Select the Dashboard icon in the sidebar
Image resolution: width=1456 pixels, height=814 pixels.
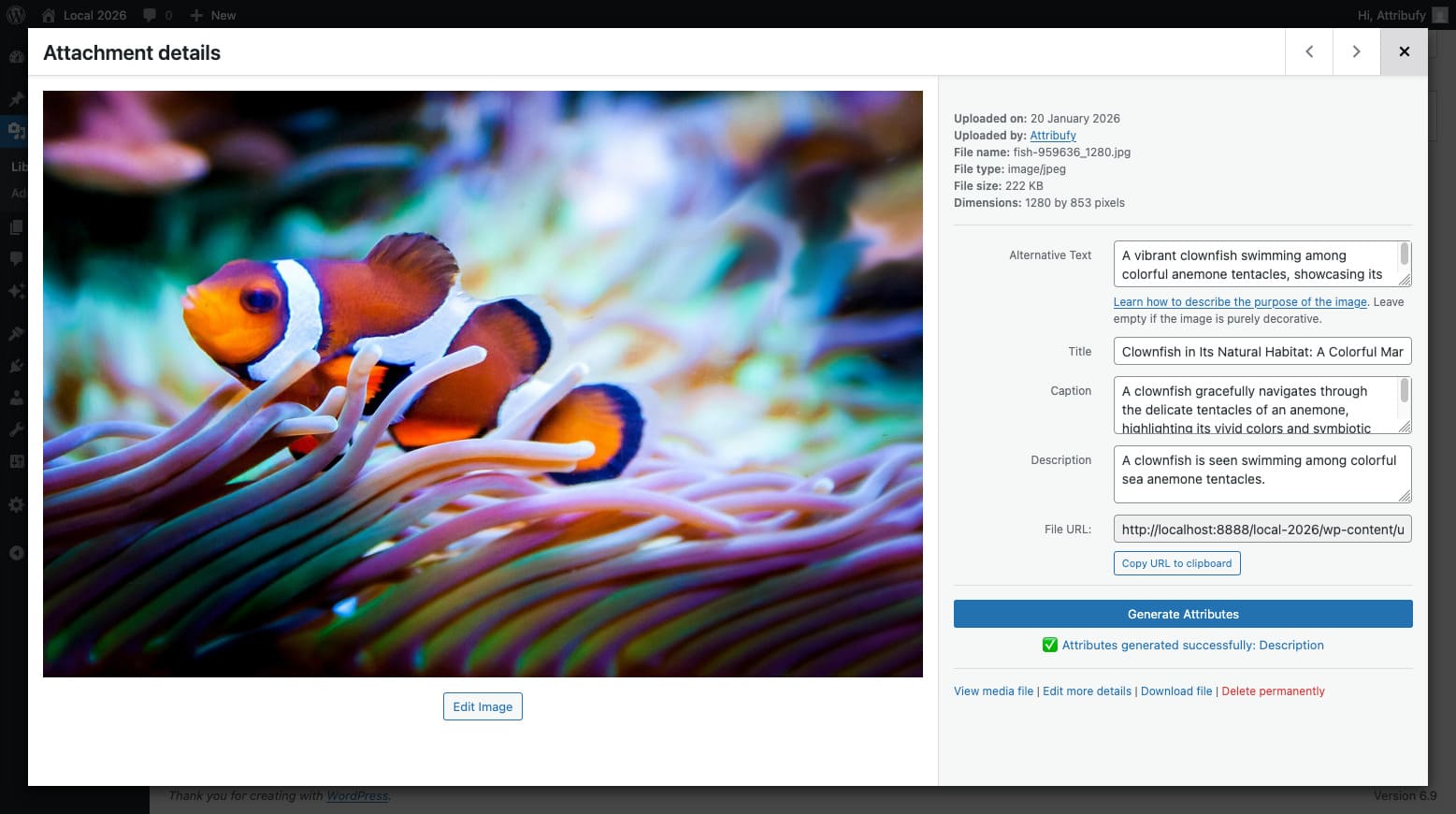15,56
